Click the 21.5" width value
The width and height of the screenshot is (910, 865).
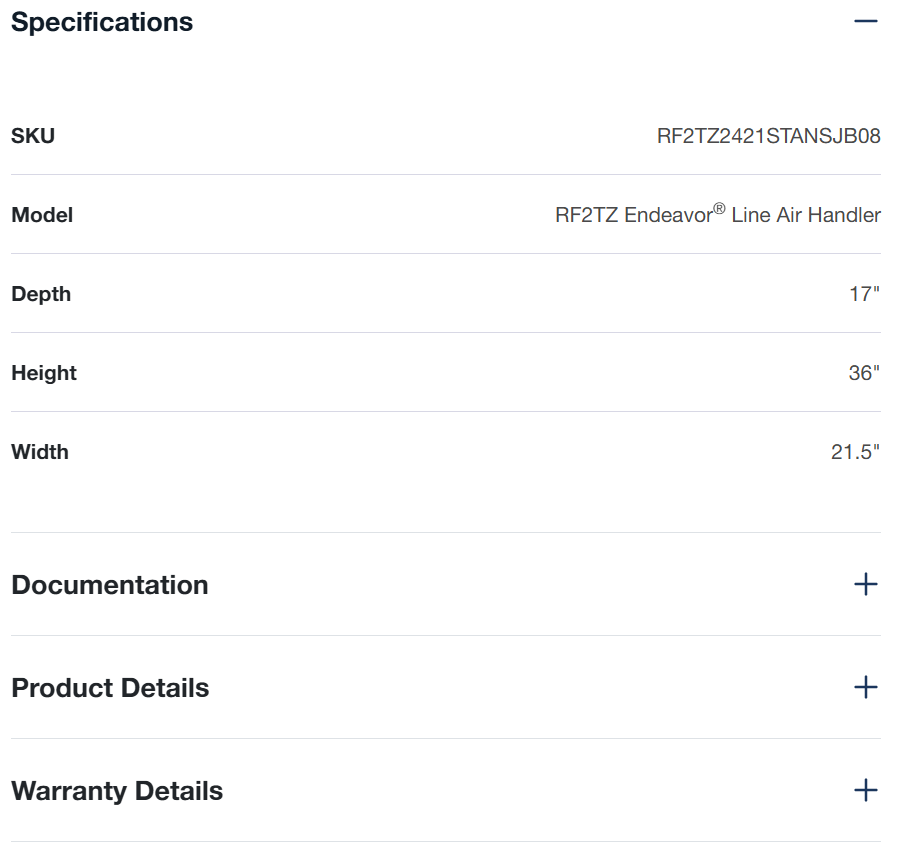[x=855, y=452]
